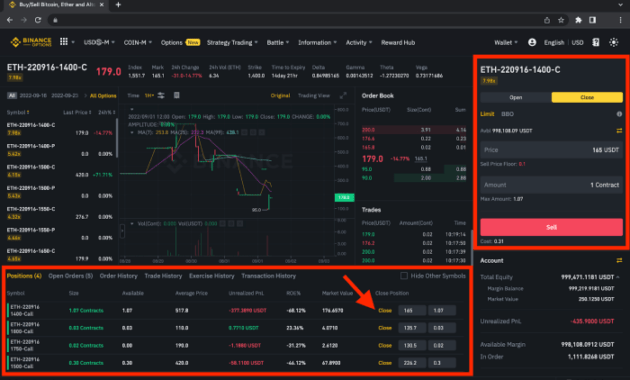This screenshot has height=380, width=630.
Task: Click the red Sell button
Action: [551, 227]
